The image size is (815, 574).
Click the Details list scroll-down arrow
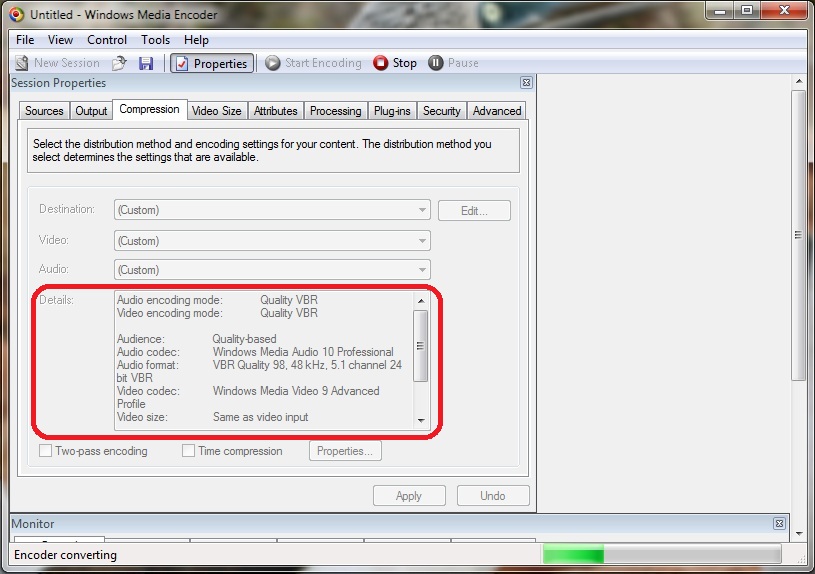pyautogui.click(x=421, y=420)
